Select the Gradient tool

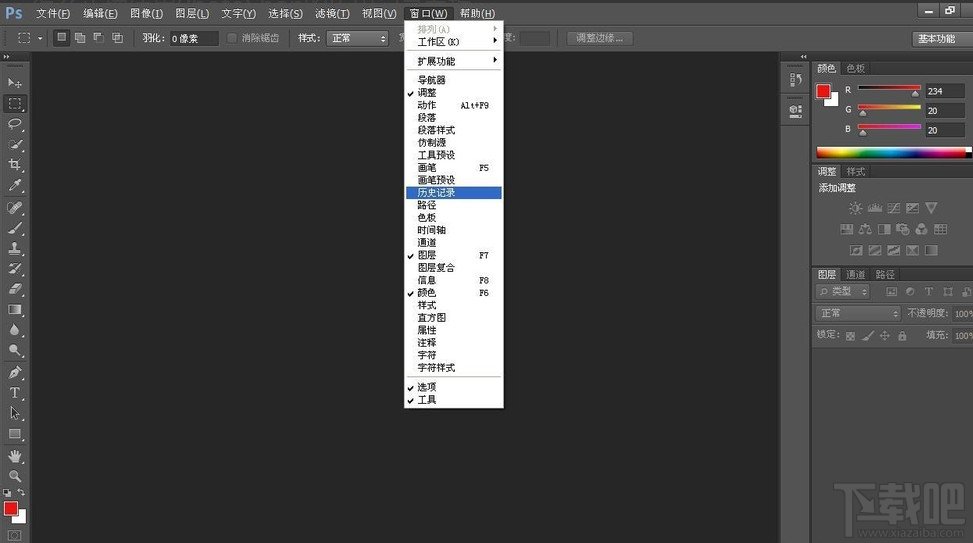point(15,309)
